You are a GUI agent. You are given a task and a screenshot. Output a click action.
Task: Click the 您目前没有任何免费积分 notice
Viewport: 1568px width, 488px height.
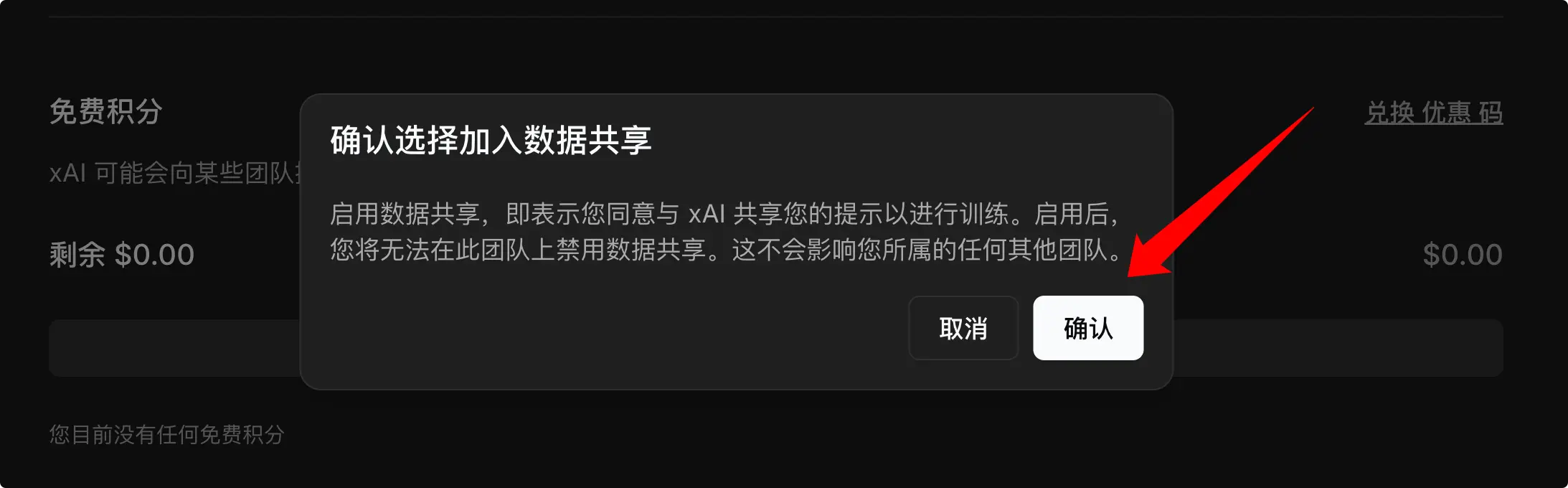tap(167, 434)
